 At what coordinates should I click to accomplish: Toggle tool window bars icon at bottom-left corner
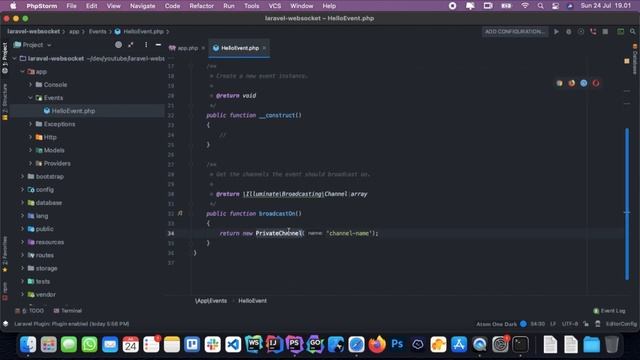pyautogui.click(x=6, y=324)
